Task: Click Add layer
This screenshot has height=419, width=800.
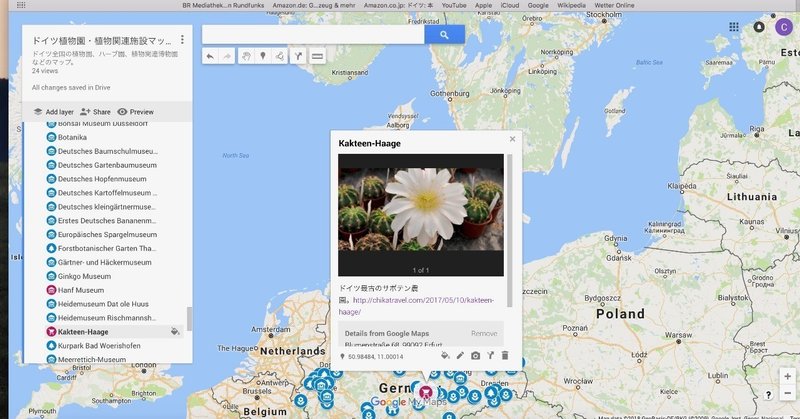Action: [54, 112]
